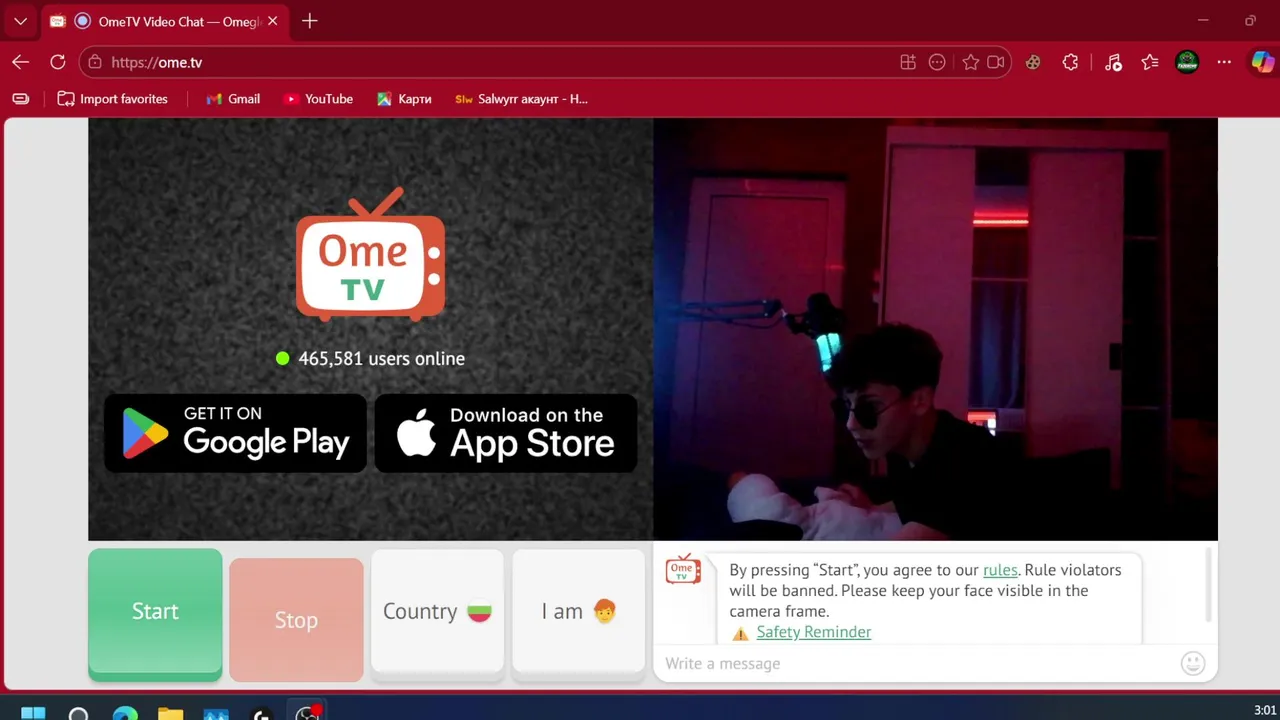Click the Write a message field
This screenshot has width=1280, height=720.
coord(915,663)
